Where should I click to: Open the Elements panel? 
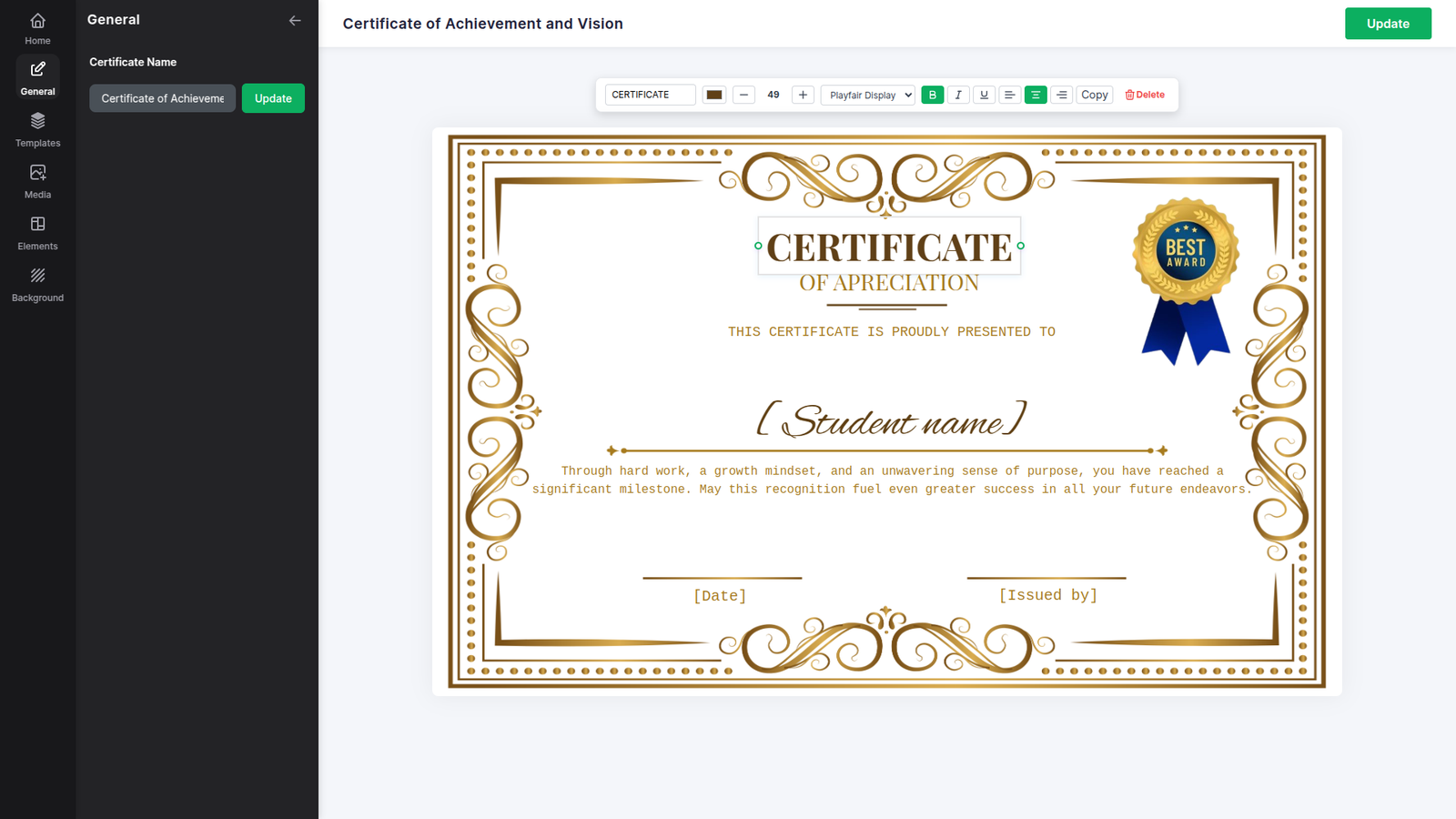[37, 233]
